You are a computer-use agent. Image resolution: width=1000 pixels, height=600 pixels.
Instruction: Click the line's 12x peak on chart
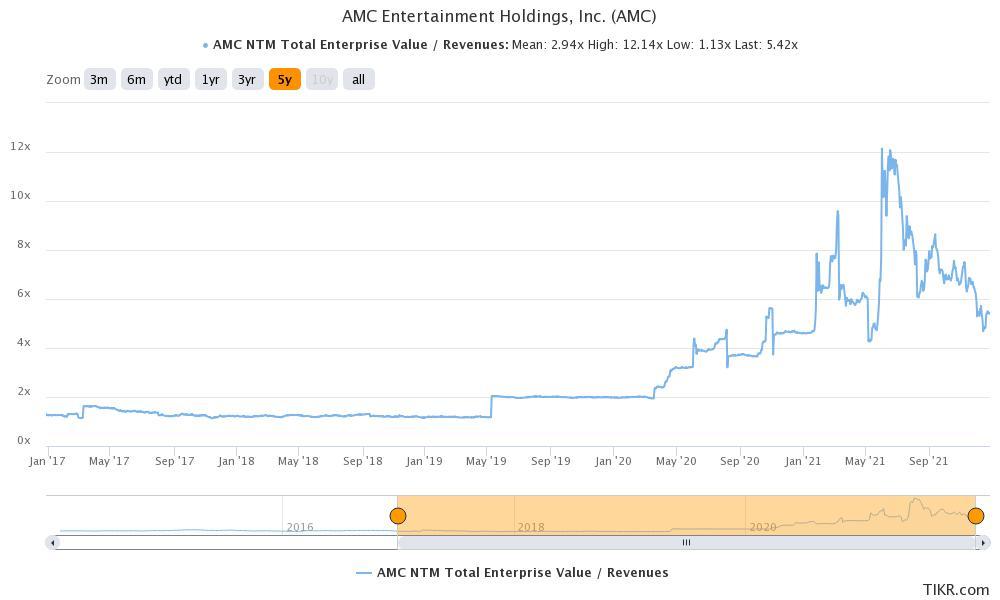click(882, 149)
